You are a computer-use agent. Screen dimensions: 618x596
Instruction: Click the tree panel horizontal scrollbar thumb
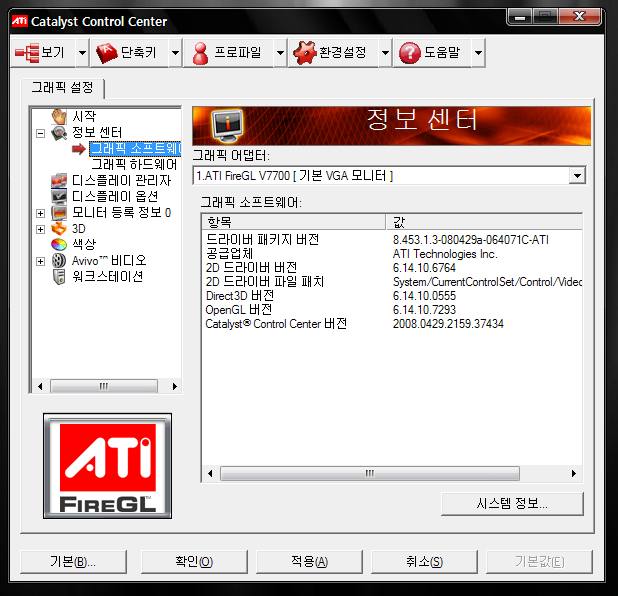[104, 386]
